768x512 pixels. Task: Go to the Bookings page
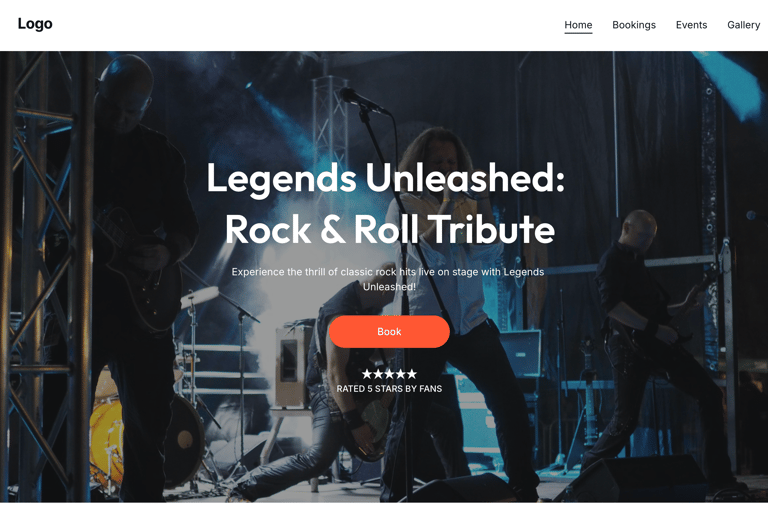click(x=634, y=25)
